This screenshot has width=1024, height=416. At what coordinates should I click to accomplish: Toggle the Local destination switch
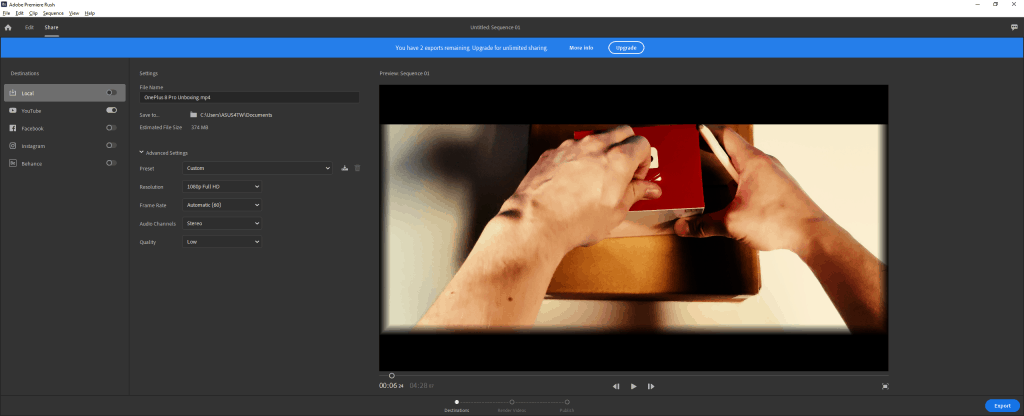point(112,93)
